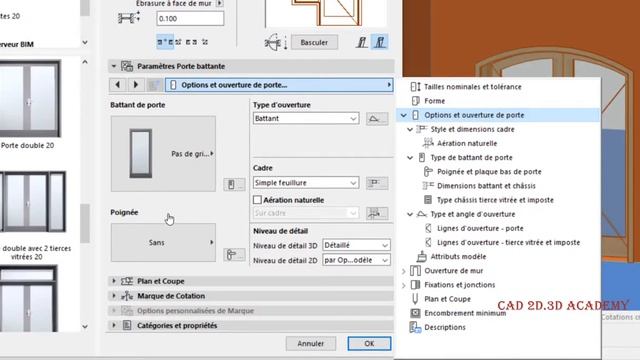Select Lignes d'ouverture - porte entry
This screenshot has width=640, height=360.
click(480, 228)
